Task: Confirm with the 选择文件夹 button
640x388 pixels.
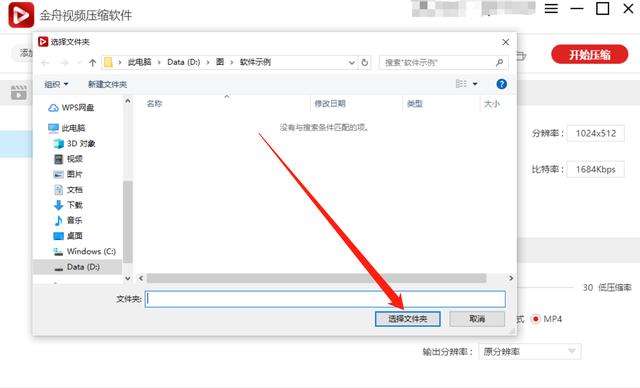Action: point(407,319)
